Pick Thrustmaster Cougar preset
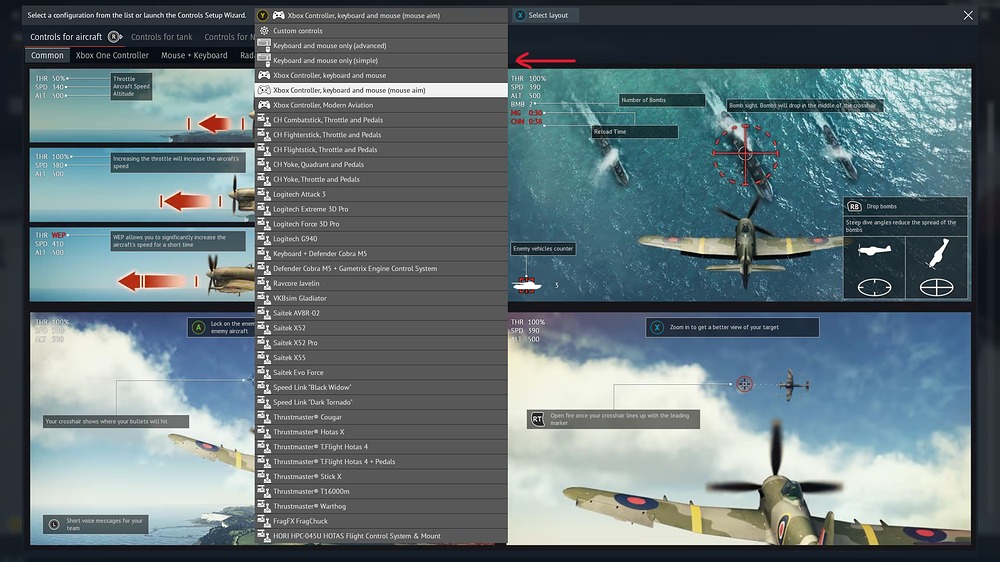 381,417
